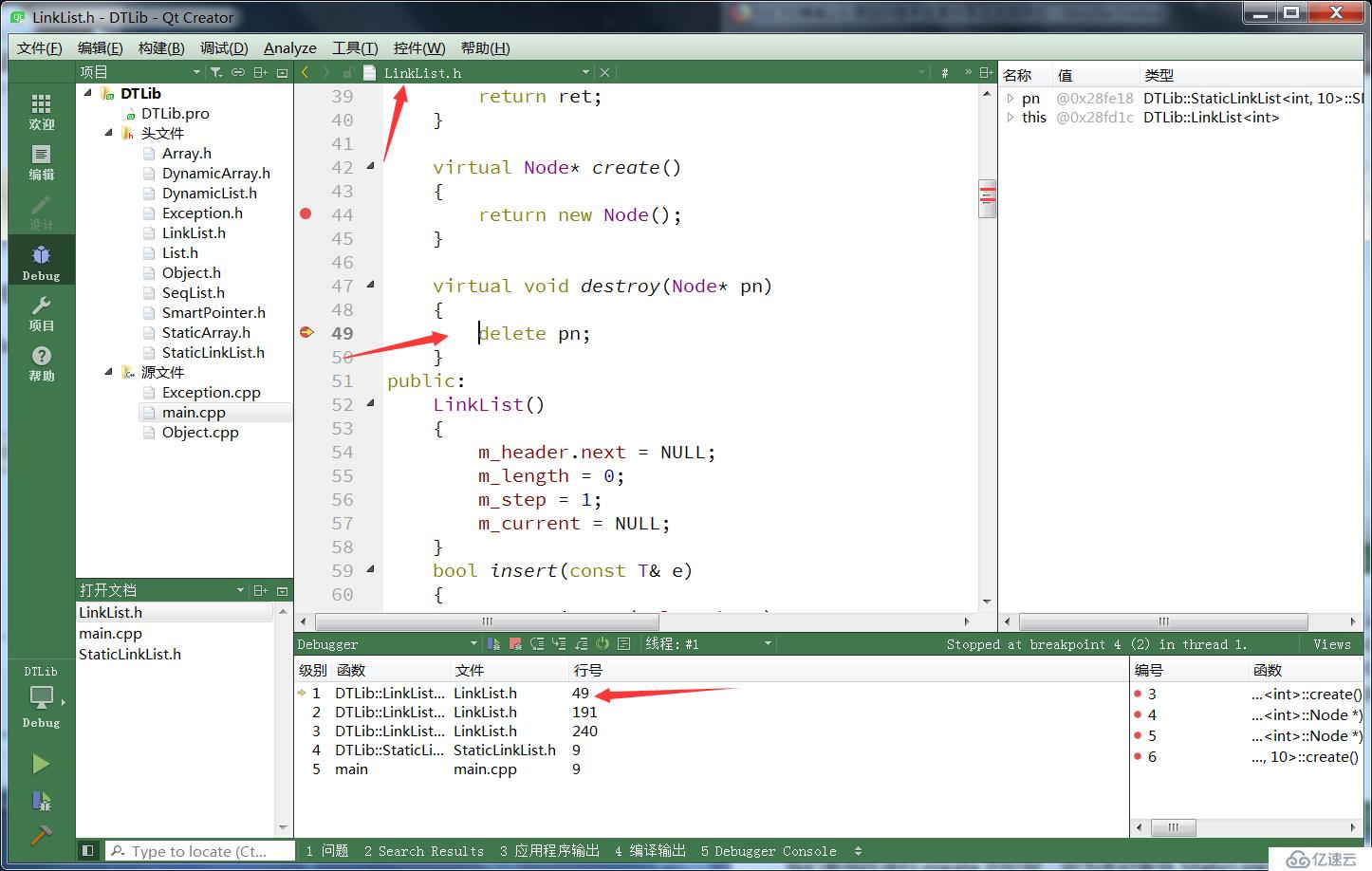Screen dimensions: 1372x871
Task: Stop the debugger with the red stop icon
Action: coord(515,644)
